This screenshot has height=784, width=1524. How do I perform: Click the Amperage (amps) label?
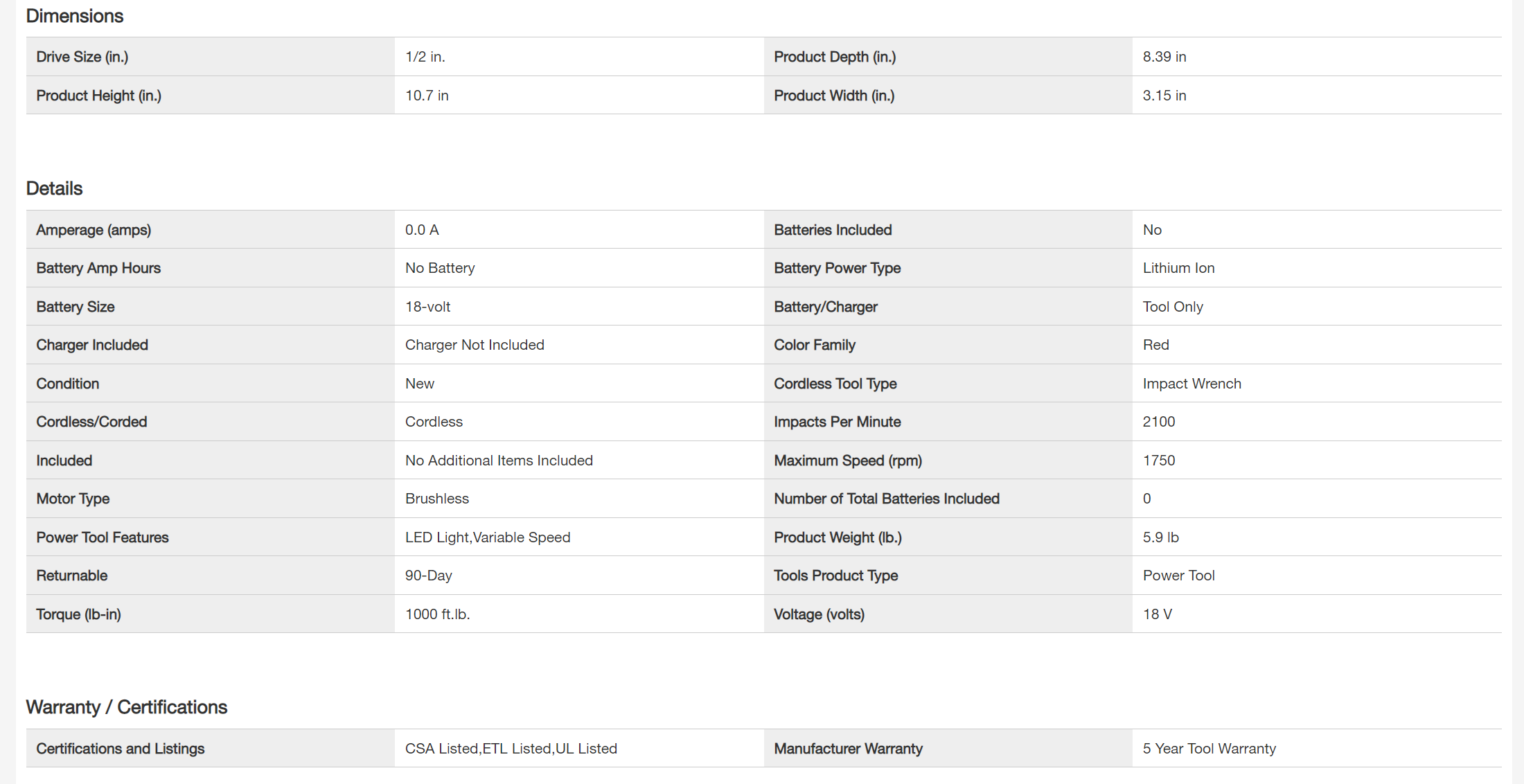[x=94, y=230]
